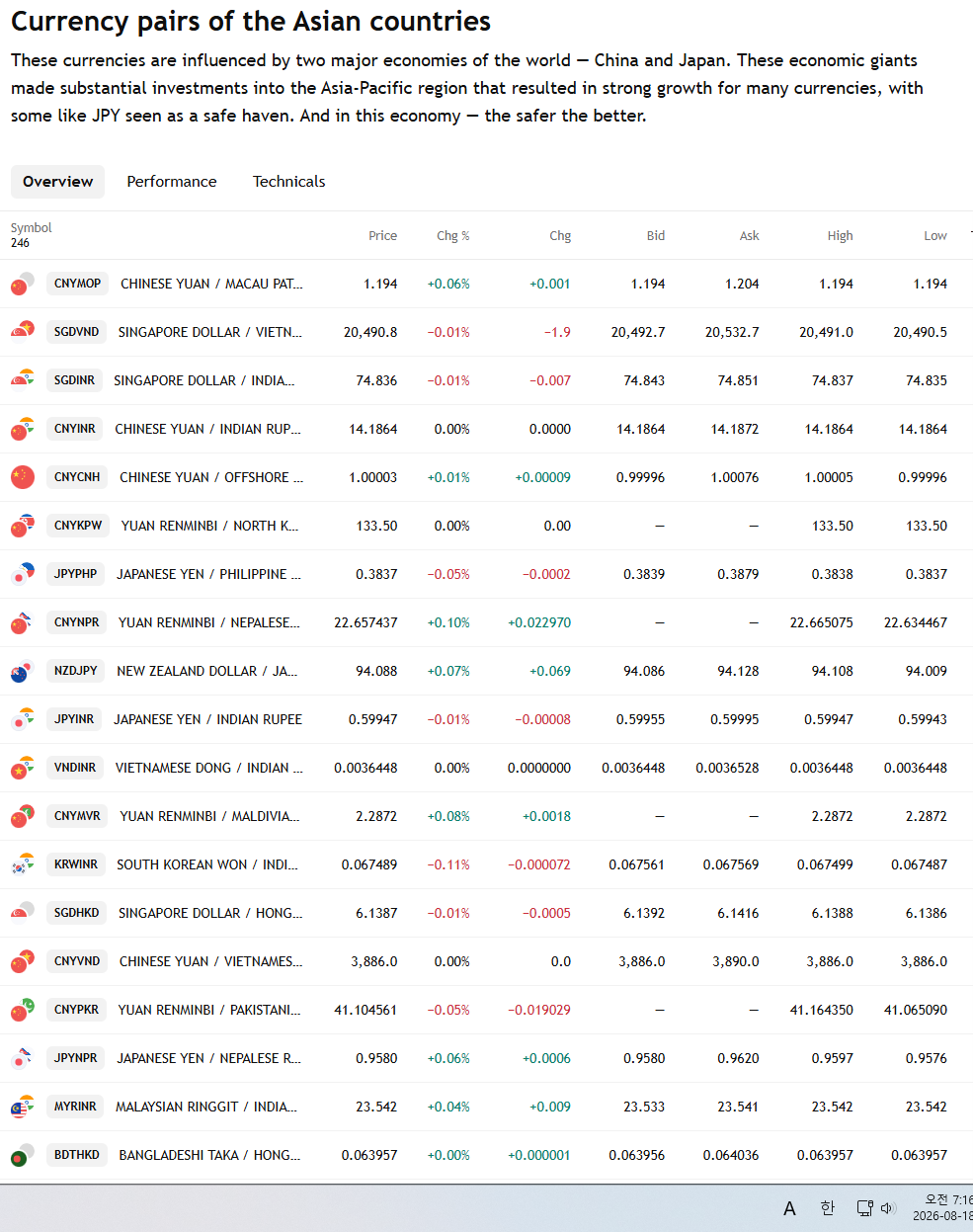Open the JPYINR symbol ticker
Viewport: 973px width, 1232px height.
[x=74, y=719]
